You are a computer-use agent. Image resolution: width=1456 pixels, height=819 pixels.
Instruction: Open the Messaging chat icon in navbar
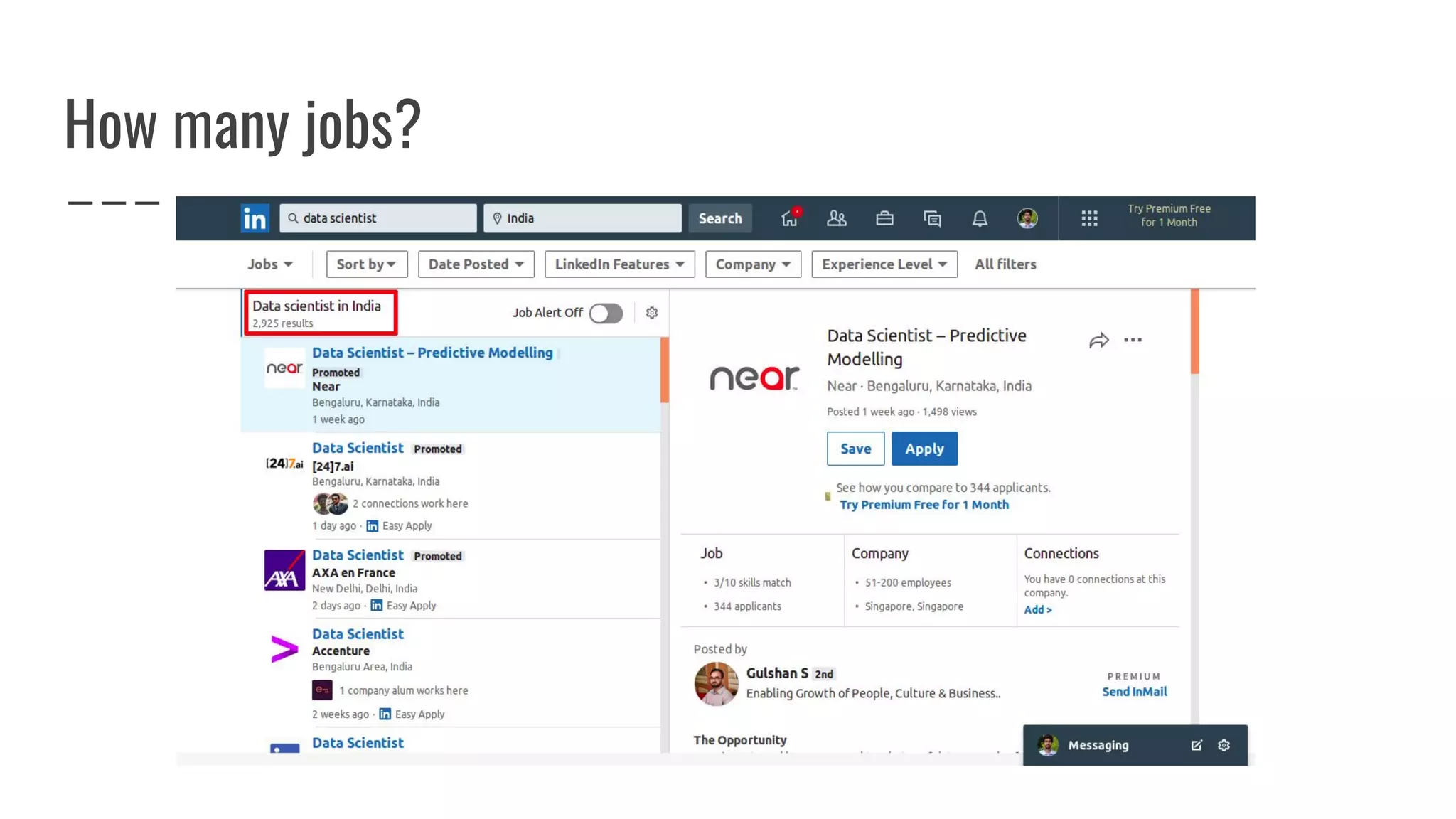[932, 218]
